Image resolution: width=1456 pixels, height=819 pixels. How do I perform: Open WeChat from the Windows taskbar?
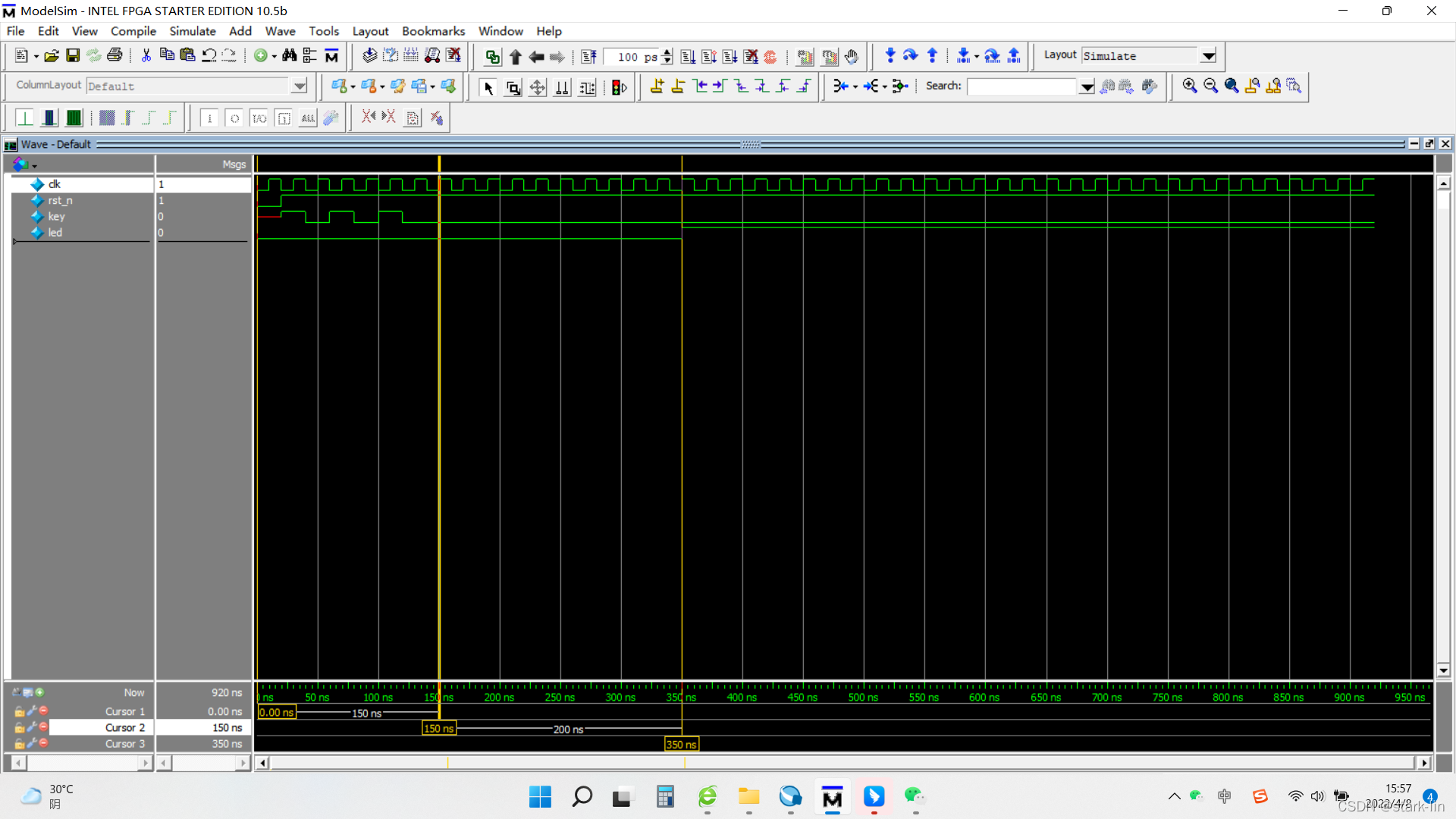[915, 796]
